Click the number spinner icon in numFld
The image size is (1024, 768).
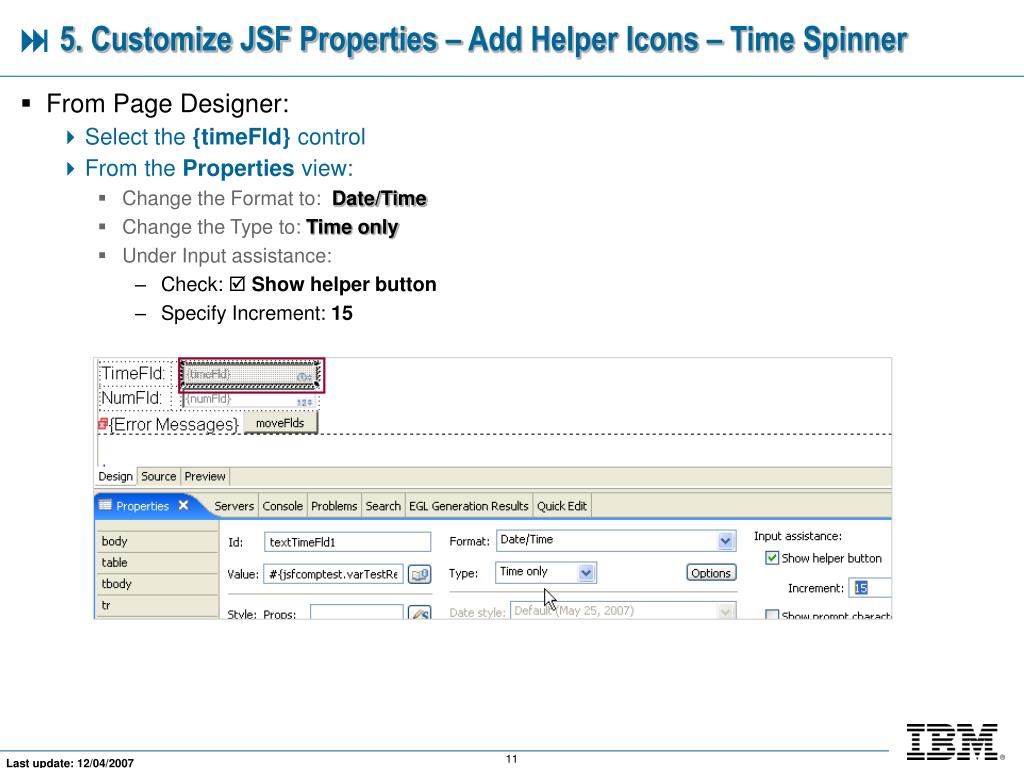pyautogui.click(x=304, y=402)
